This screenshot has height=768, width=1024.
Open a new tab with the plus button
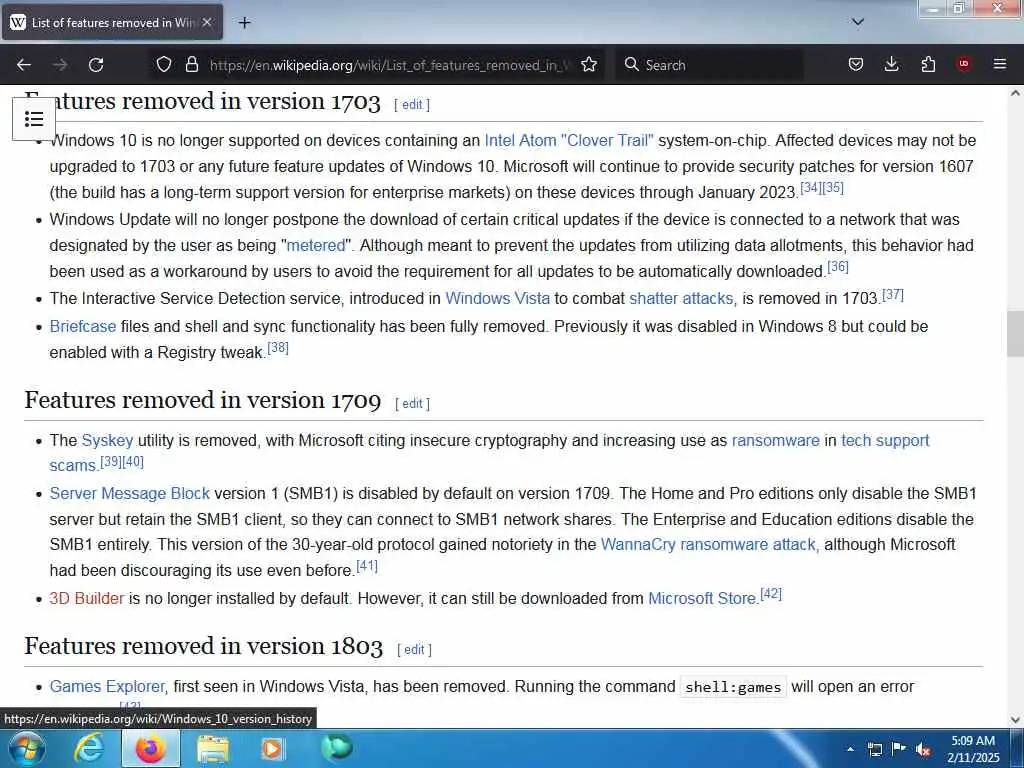(244, 23)
